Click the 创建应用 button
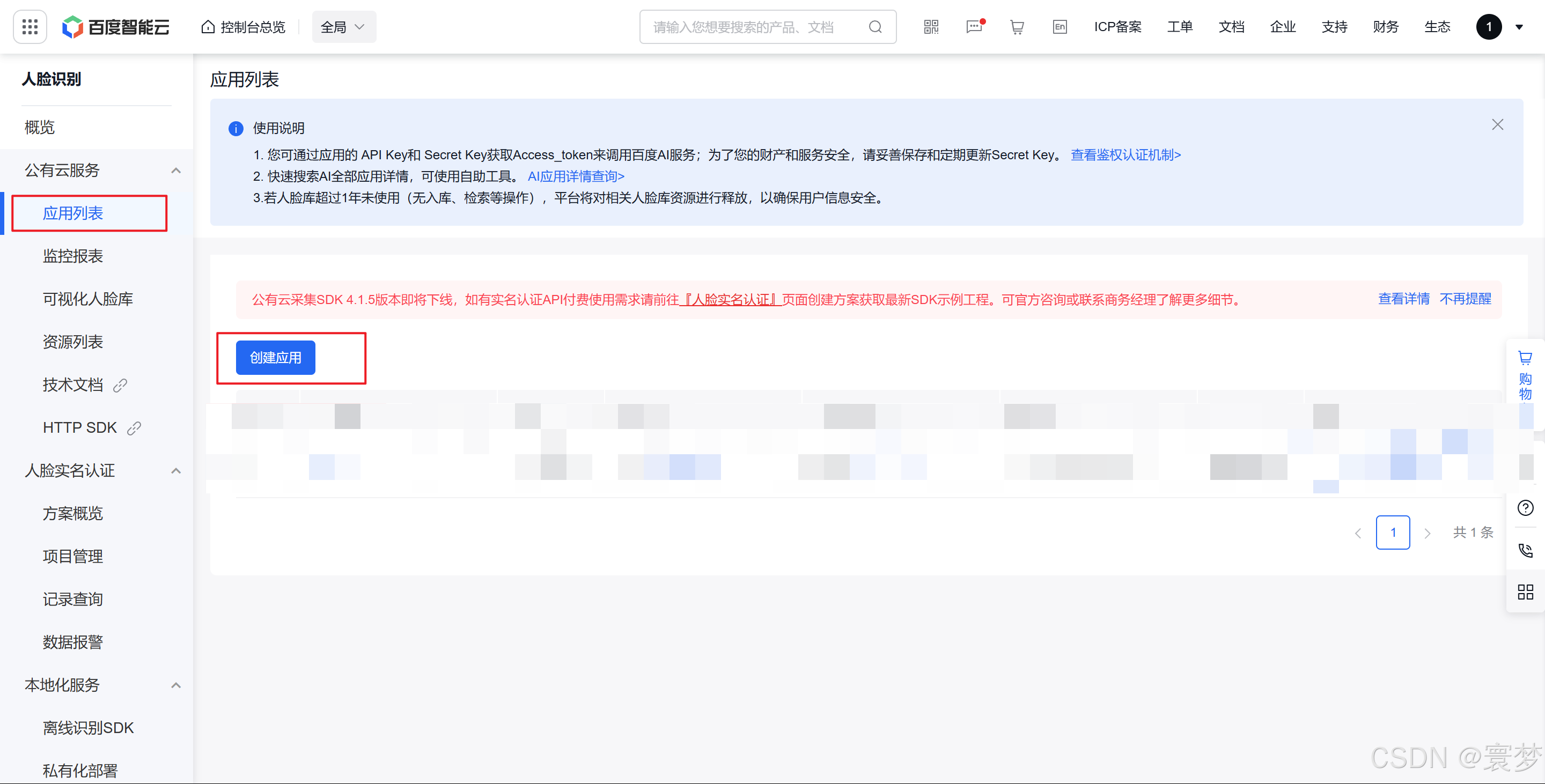1545x784 pixels. (275, 358)
